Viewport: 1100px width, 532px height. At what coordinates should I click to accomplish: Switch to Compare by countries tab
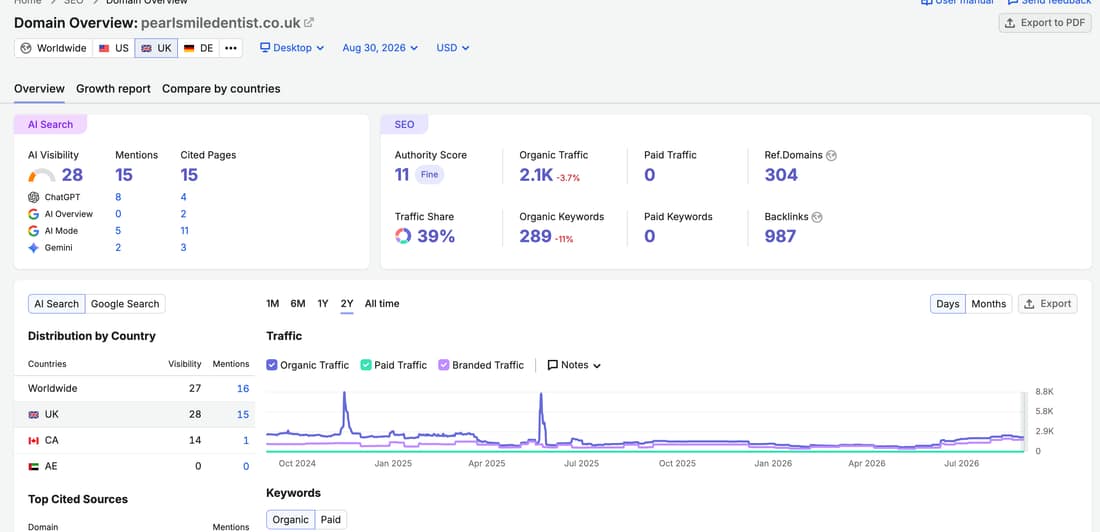pos(221,88)
